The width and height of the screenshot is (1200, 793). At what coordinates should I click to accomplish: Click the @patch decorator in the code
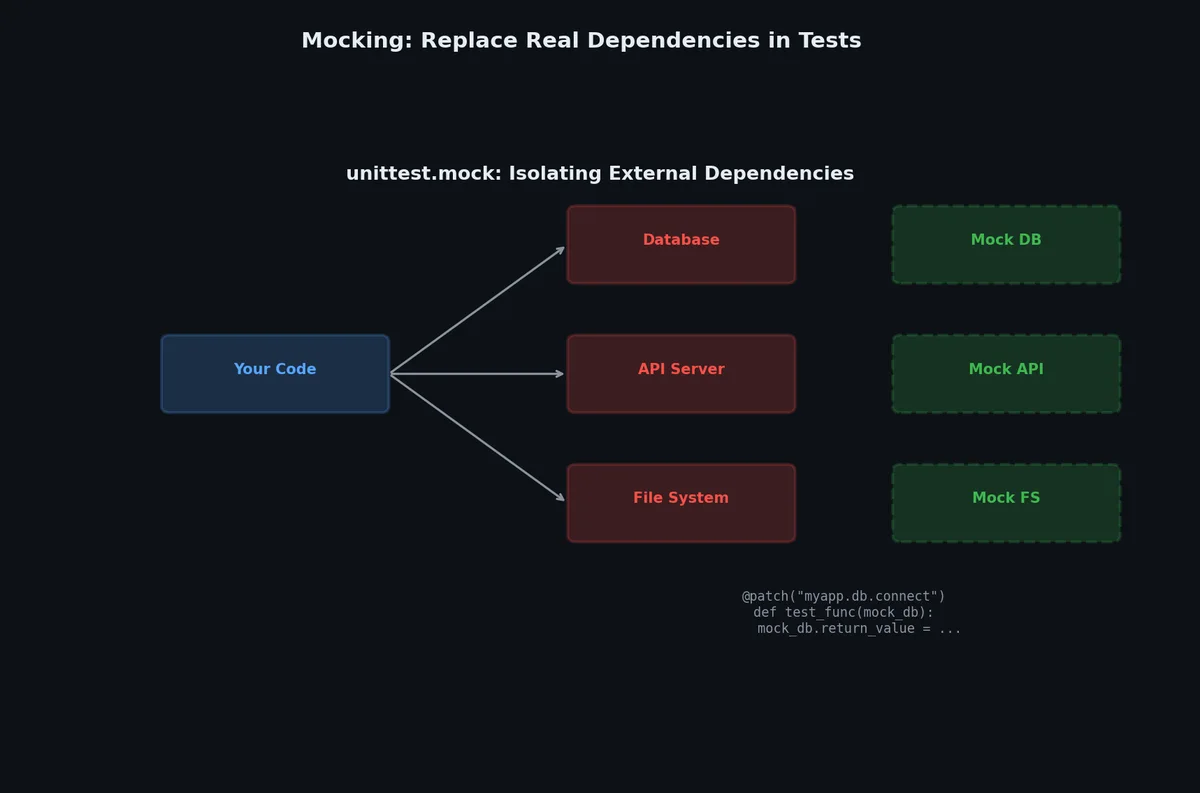pos(765,597)
